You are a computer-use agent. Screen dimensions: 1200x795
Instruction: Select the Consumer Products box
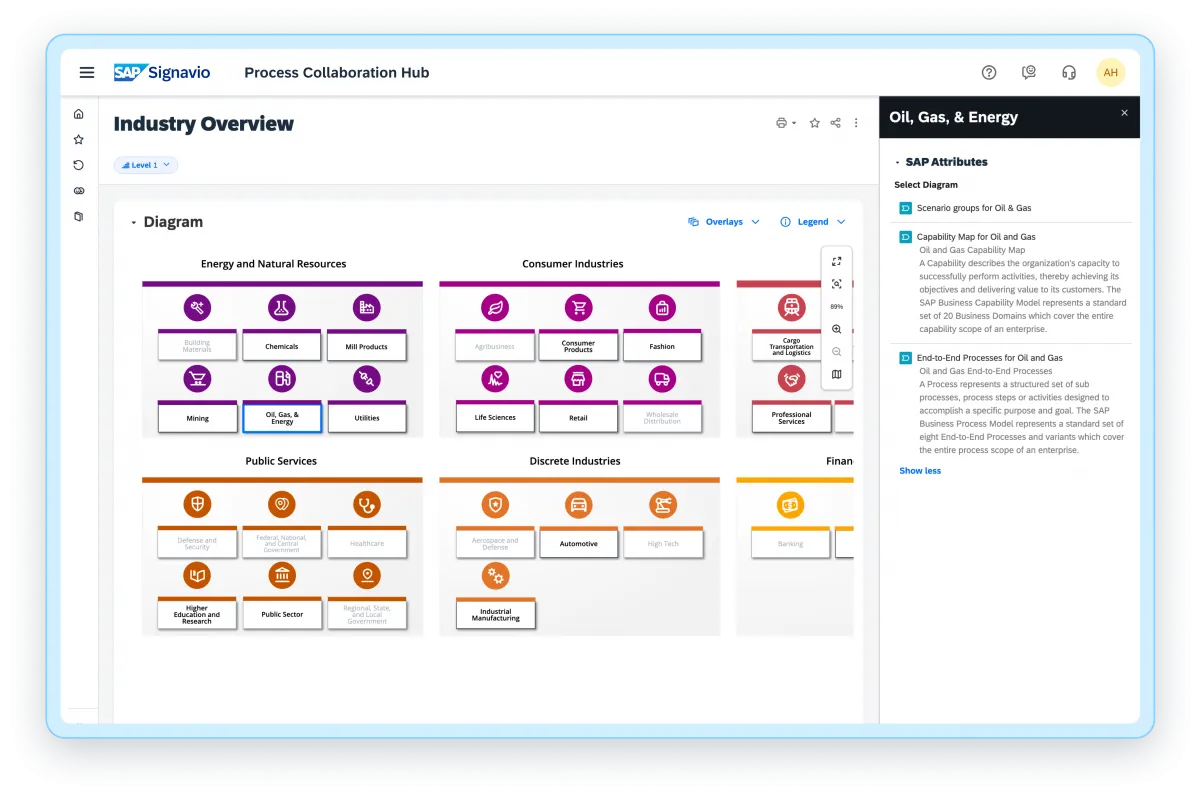pos(578,346)
